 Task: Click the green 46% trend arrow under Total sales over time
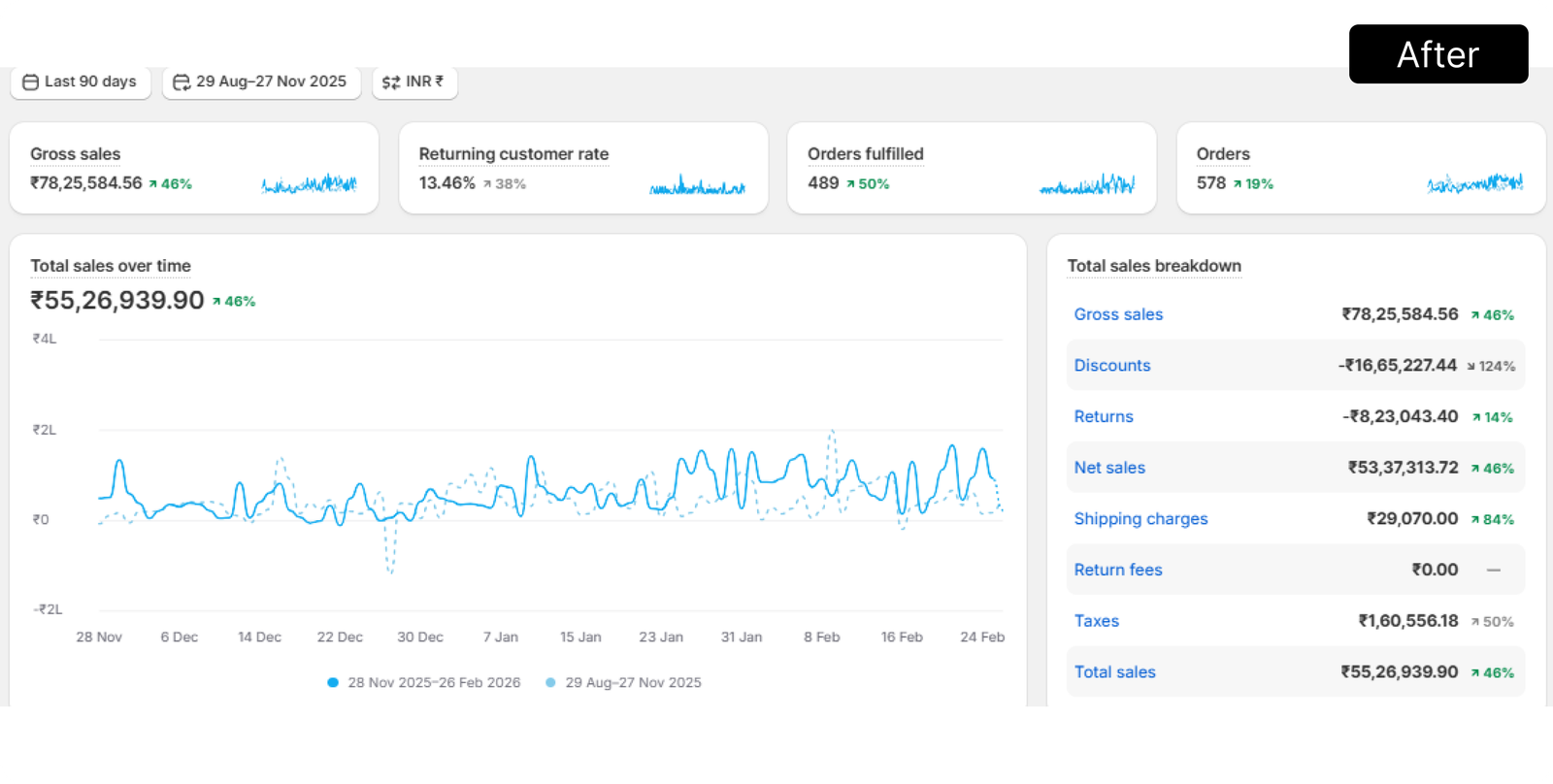(216, 302)
